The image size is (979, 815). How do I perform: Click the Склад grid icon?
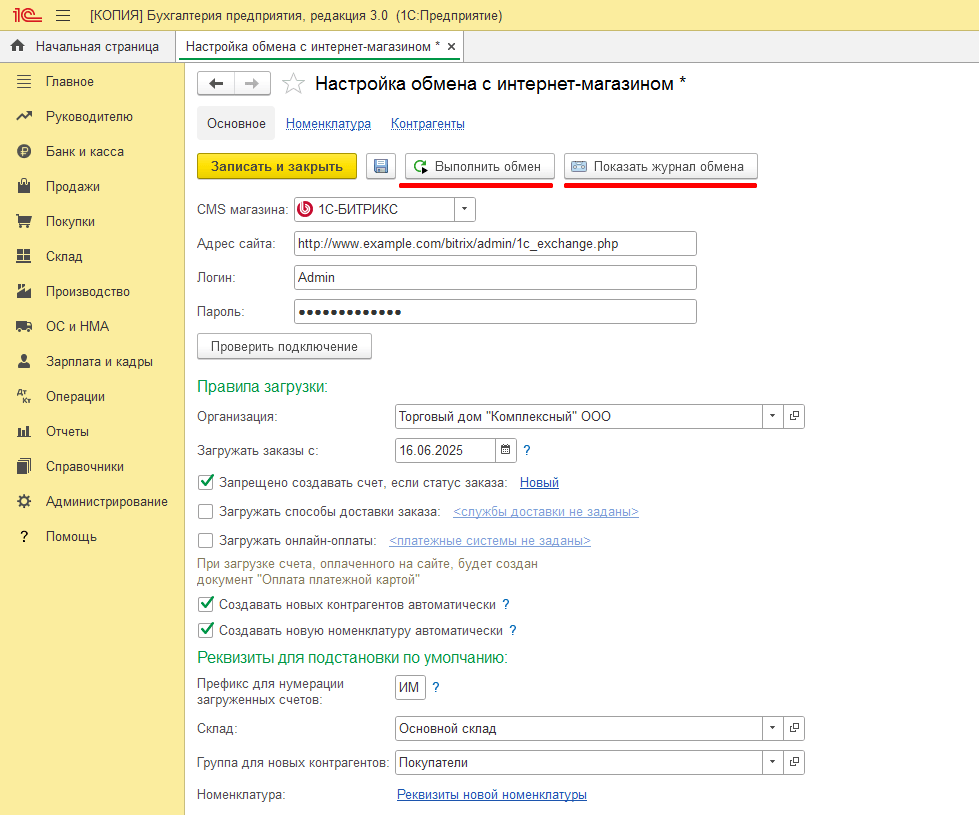click(x=24, y=256)
